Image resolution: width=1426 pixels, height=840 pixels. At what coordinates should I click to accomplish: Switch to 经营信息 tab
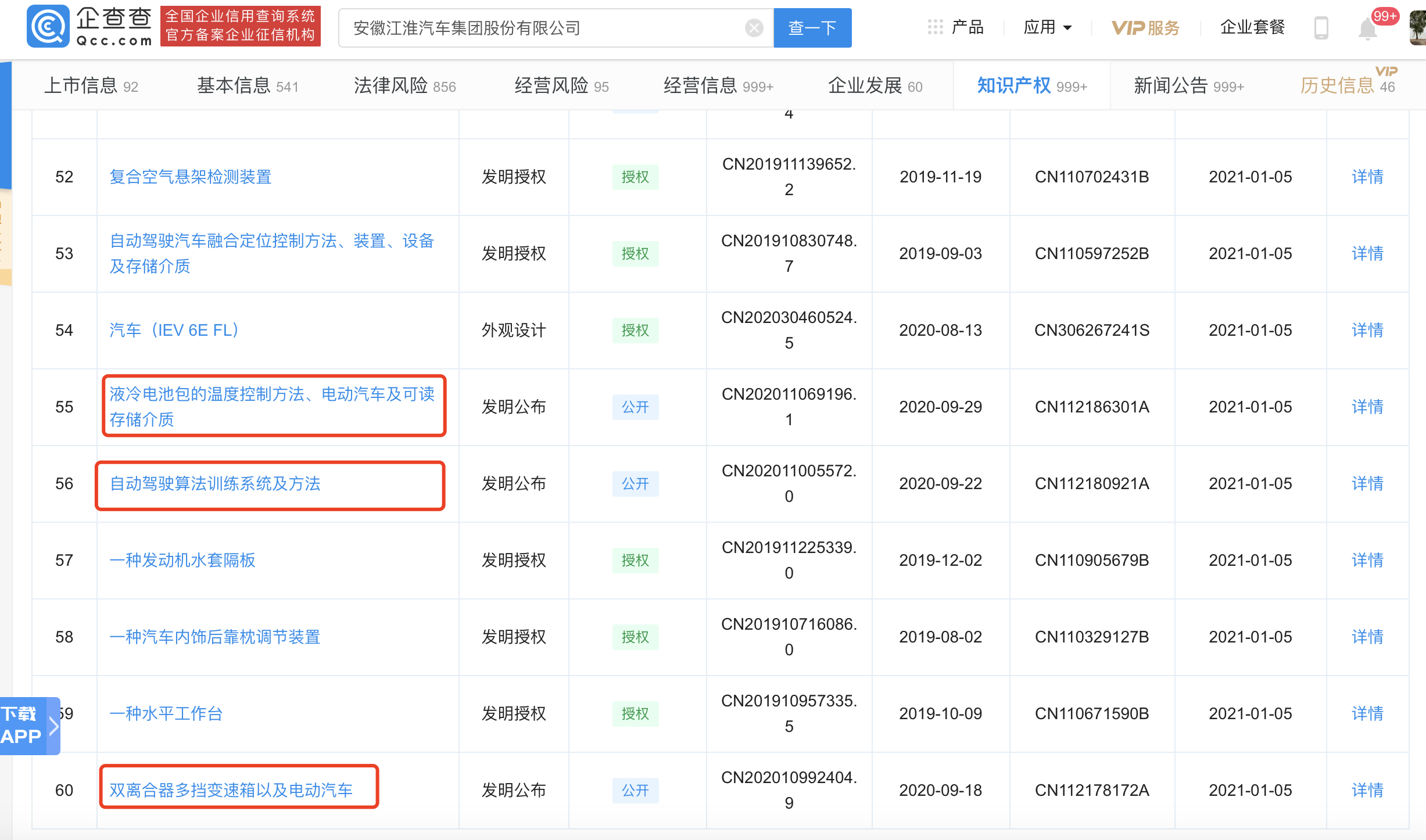click(718, 86)
